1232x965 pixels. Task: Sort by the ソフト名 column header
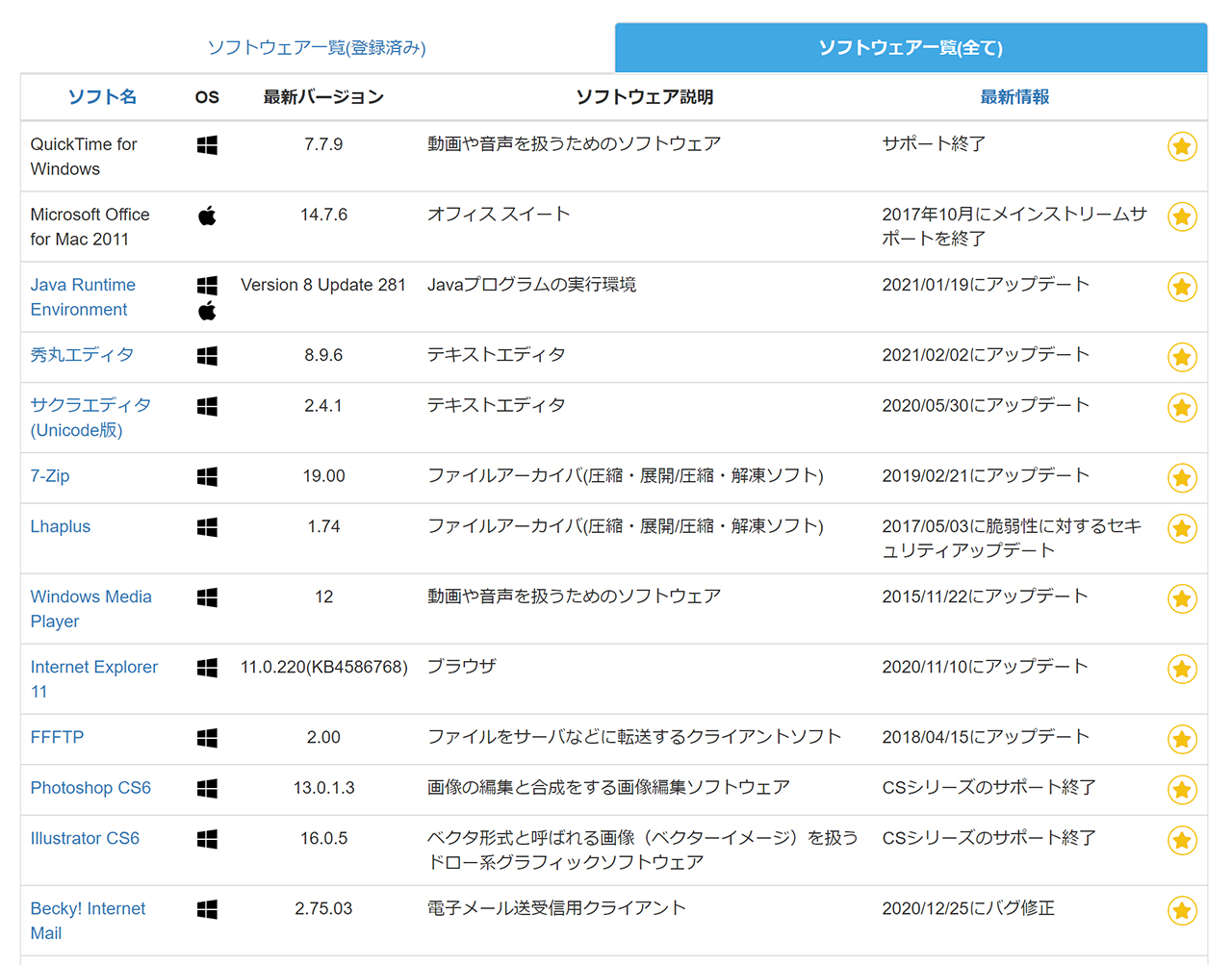coord(102,97)
